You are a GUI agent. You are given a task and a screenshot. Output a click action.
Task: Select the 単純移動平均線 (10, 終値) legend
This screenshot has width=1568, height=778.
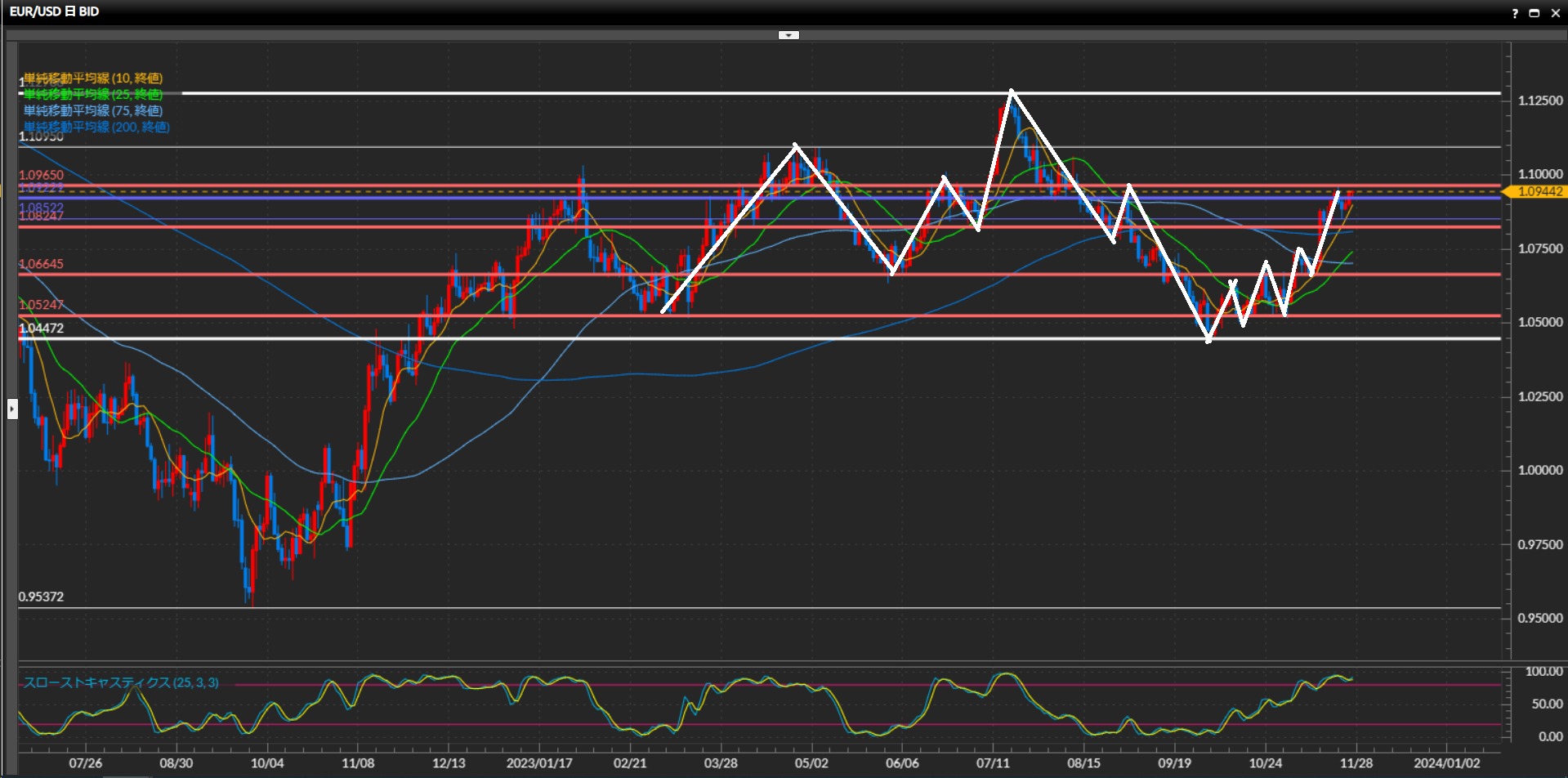[x=92, y=78]
